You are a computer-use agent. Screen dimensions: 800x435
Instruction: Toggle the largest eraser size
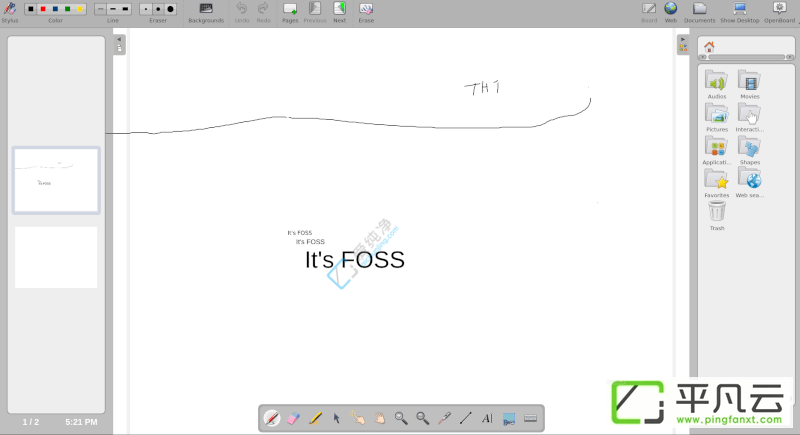170,9
